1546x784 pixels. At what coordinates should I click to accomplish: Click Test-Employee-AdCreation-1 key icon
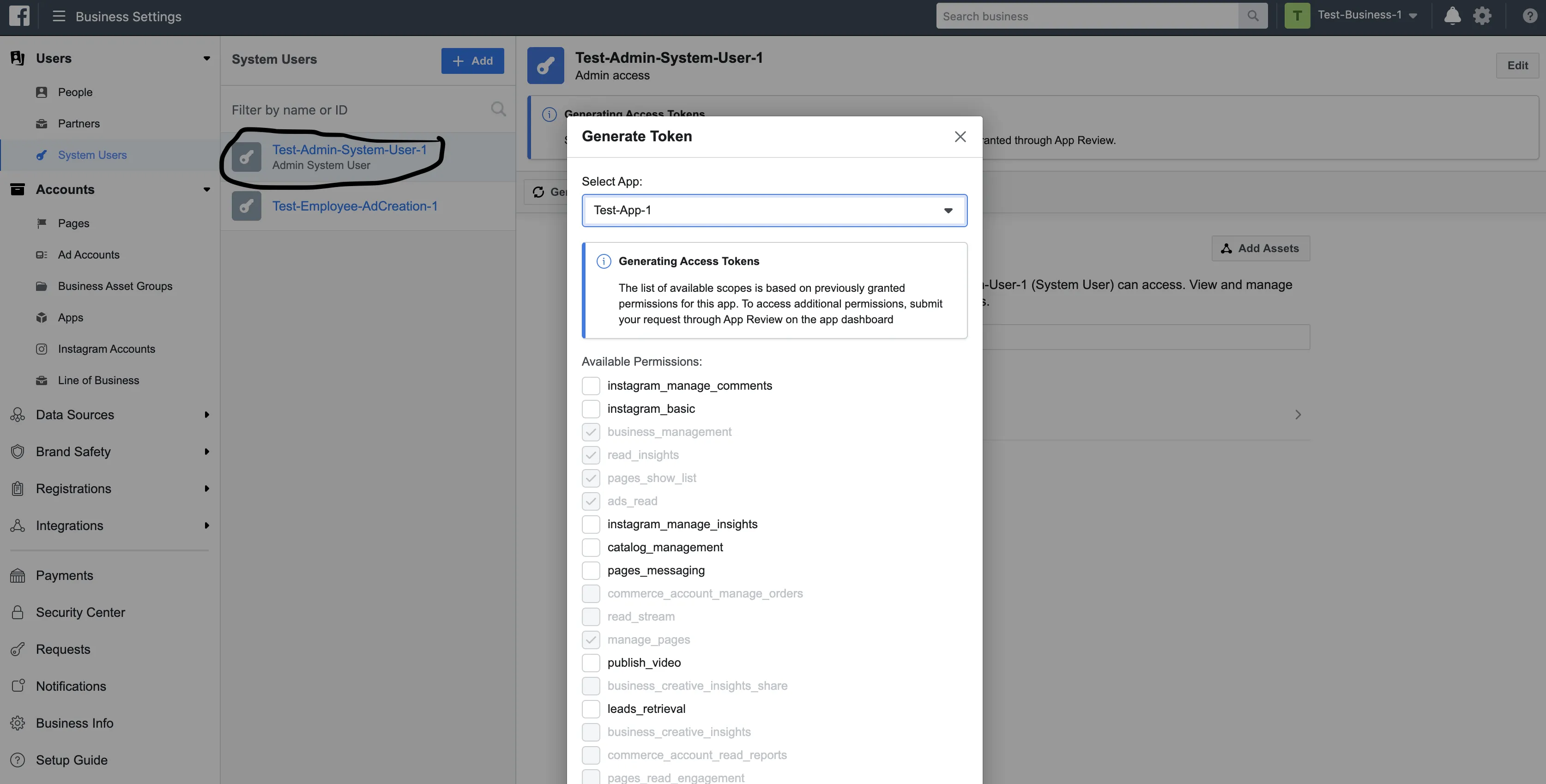click(246, 206)
